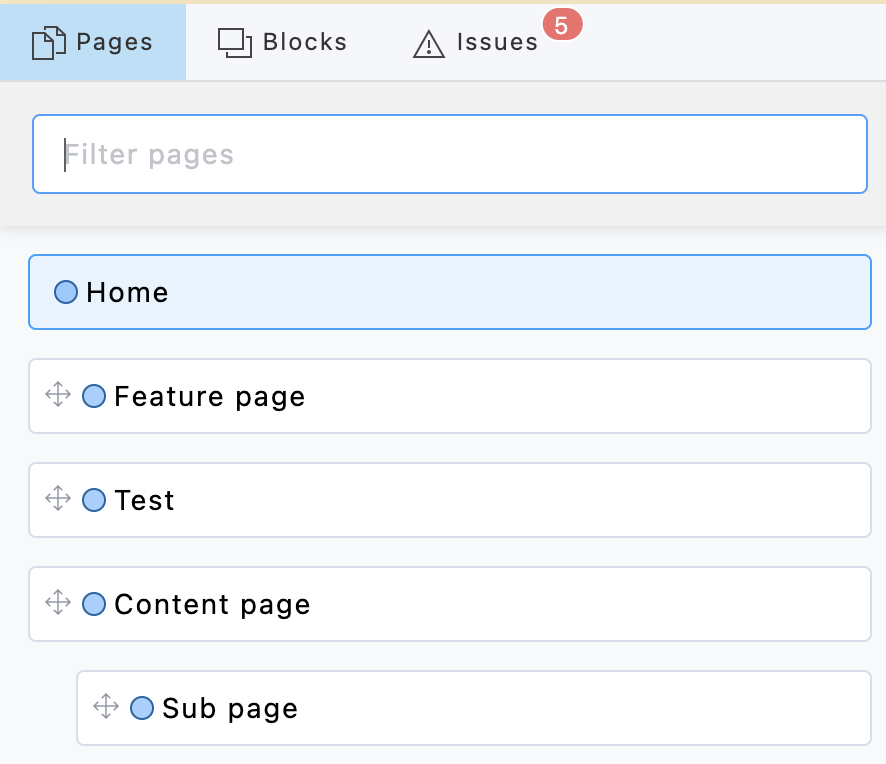Click the move handle beside Test
Screen dimensions: 886x764
click(58, 499)
